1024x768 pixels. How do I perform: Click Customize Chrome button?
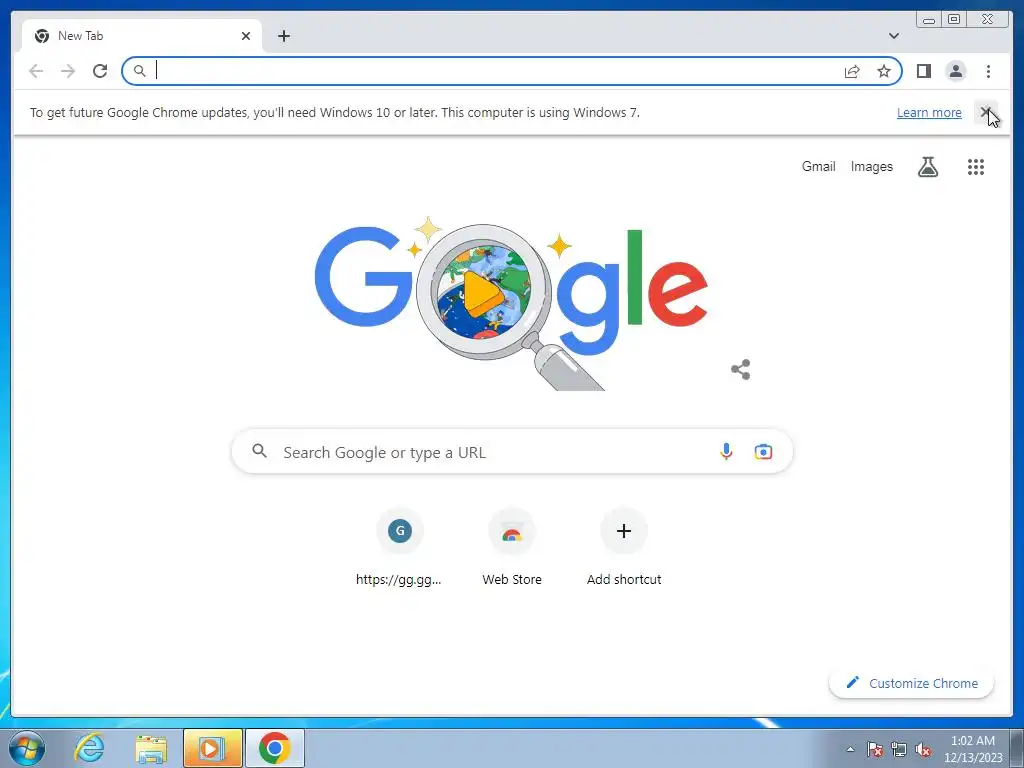pyautogui.click(x=911, y=683)
